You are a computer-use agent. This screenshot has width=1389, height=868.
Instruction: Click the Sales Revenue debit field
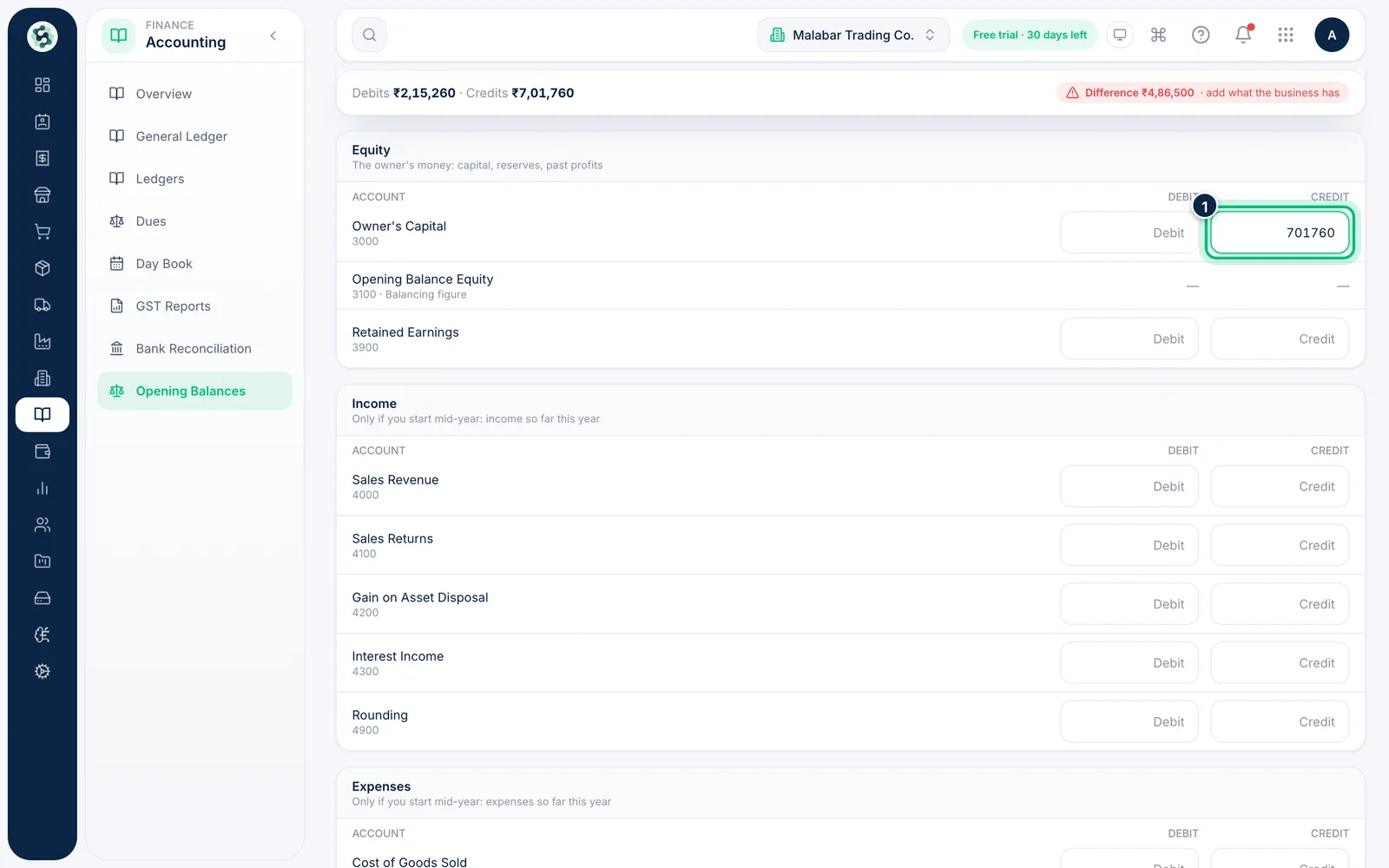click(x=1129, y=487)
